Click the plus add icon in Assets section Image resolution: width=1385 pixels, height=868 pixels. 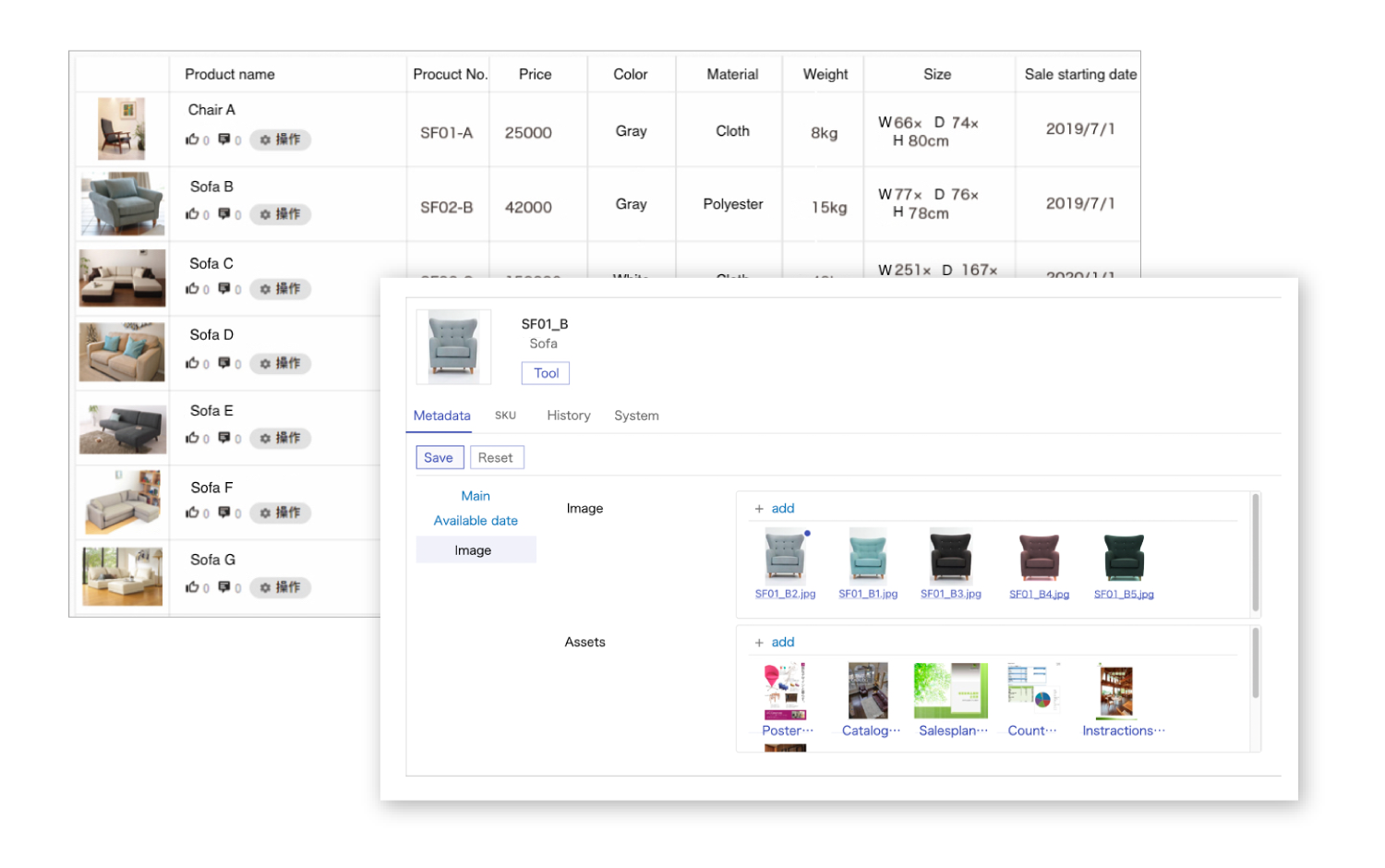point(759,643)
